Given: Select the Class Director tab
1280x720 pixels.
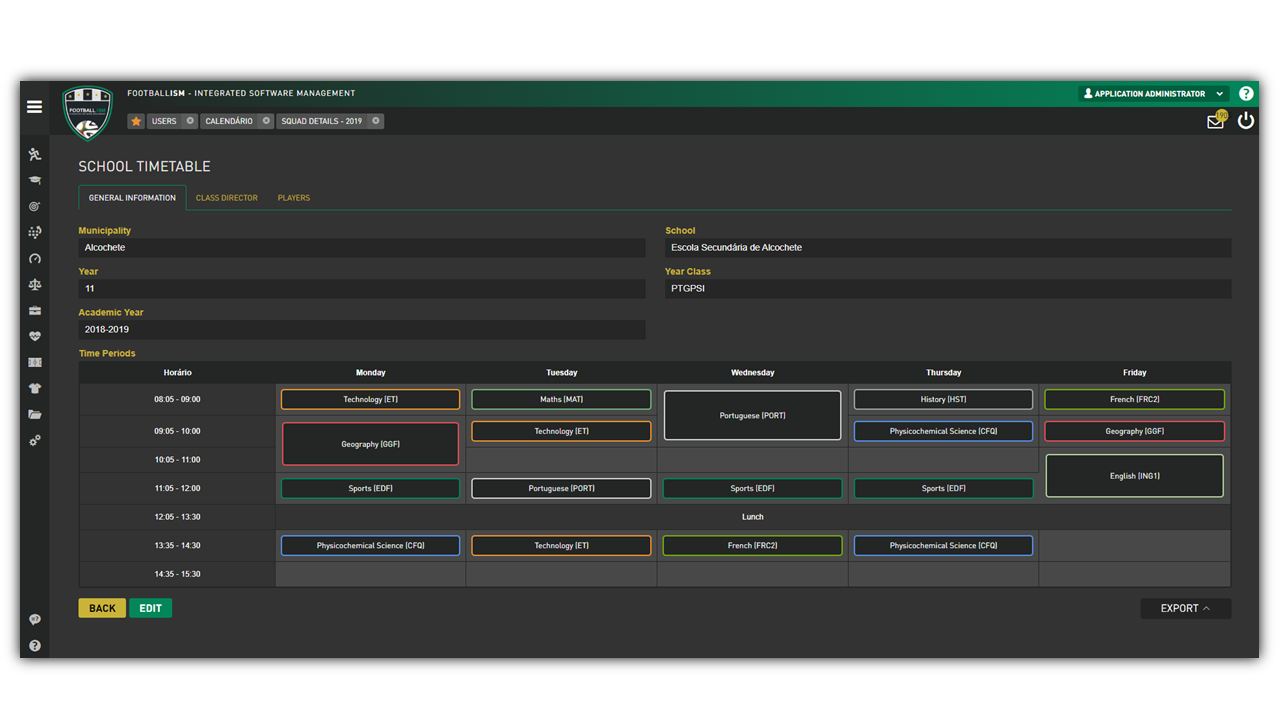Looking at the screenshot, I should click(227, 198).
